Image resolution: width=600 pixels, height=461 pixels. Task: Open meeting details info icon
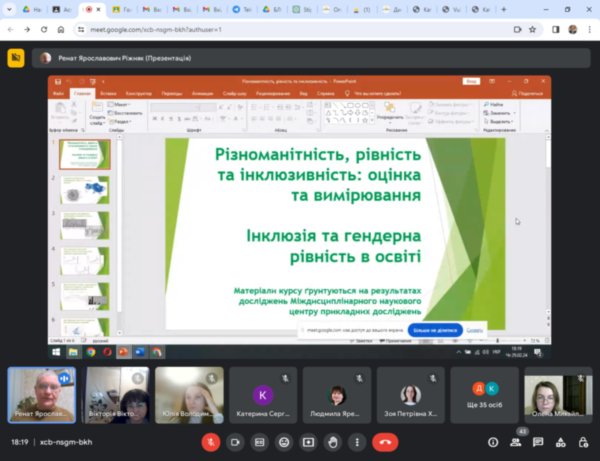click(x=493, y=441)
